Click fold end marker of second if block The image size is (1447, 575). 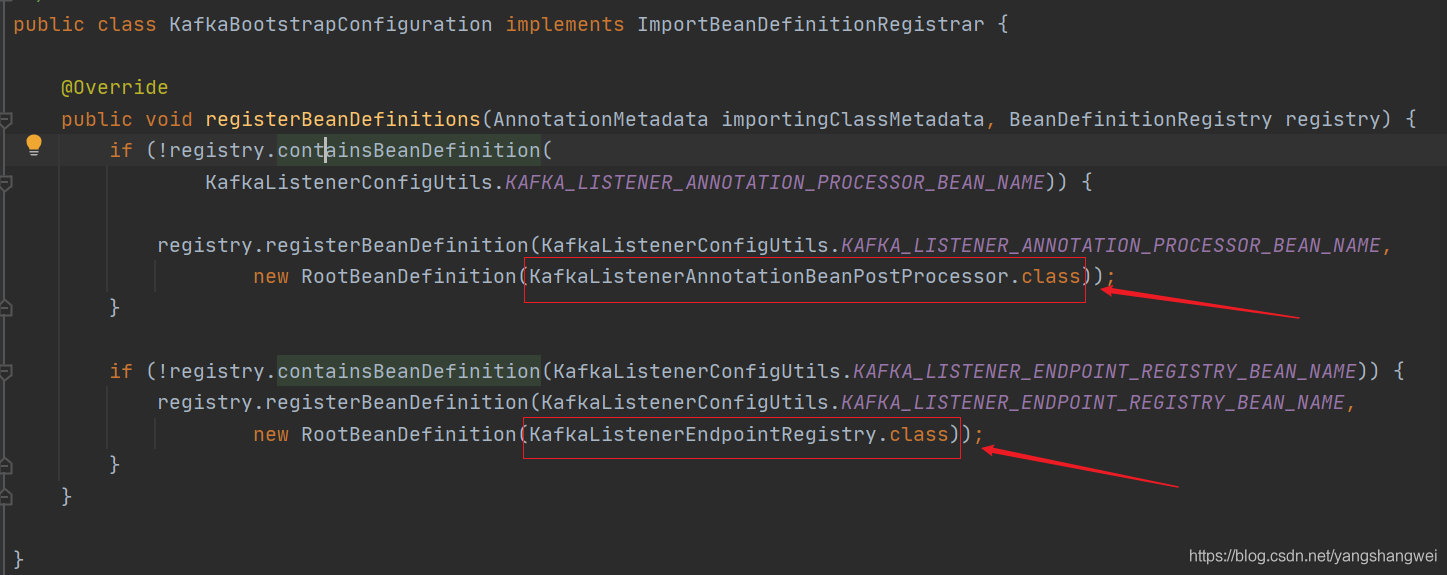(5, 465)
